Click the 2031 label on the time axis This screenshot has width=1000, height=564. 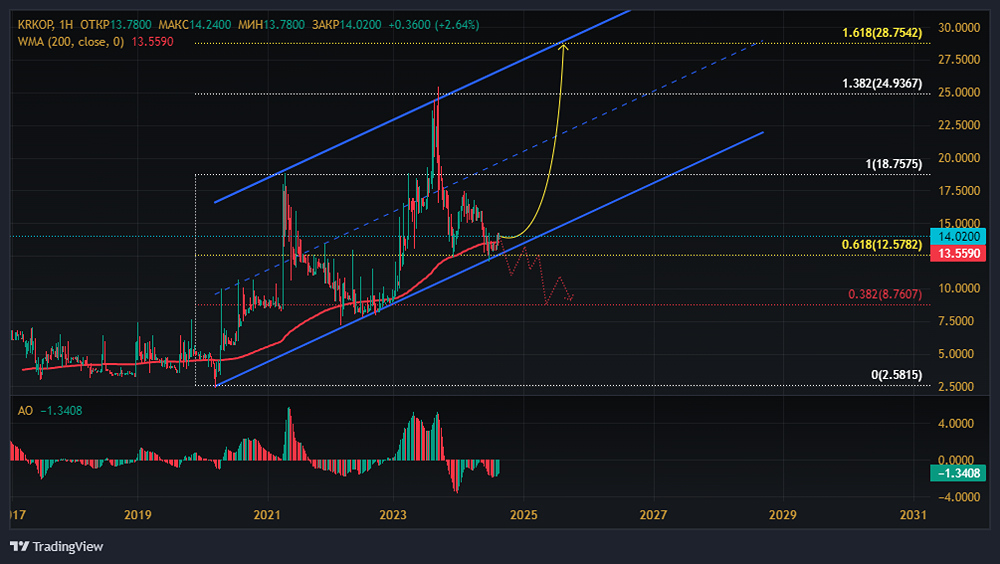coord(913,515)
